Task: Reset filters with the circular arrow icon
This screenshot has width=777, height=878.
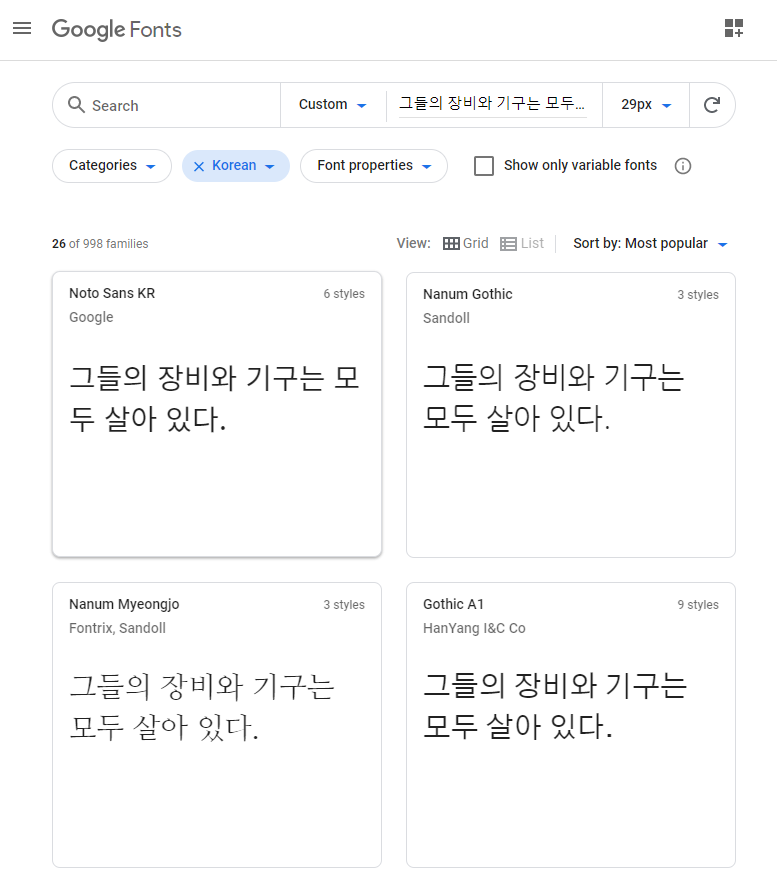Action: point(712,105)
